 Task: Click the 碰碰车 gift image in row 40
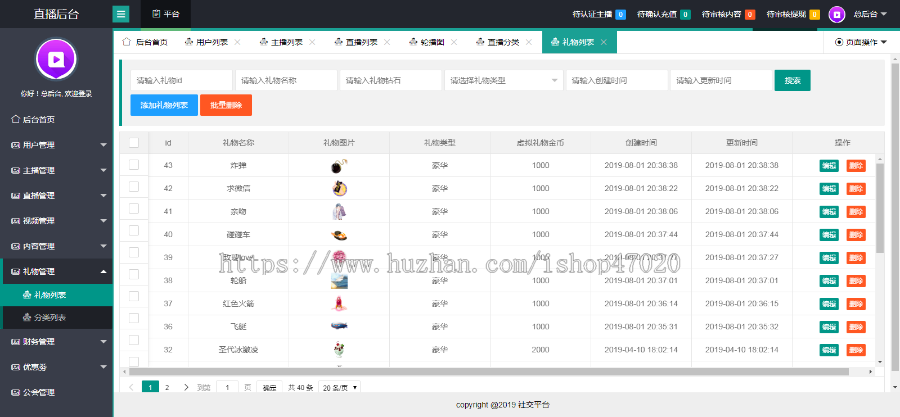click(339, 235)
